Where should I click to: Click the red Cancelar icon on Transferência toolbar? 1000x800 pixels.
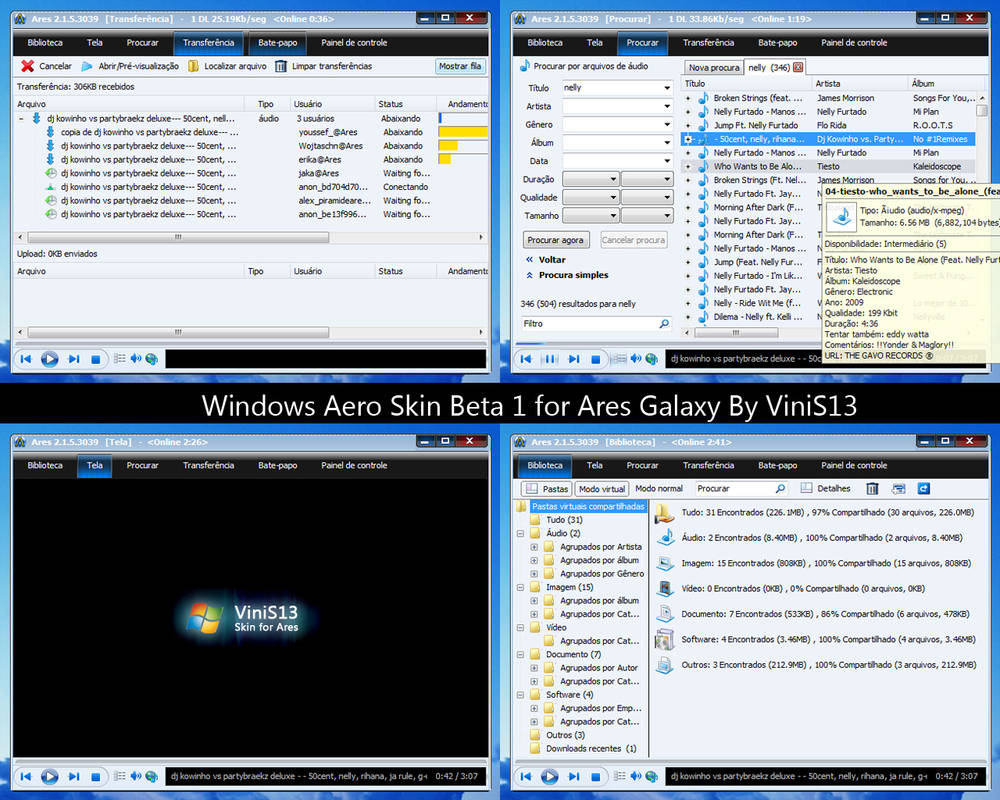28,67
